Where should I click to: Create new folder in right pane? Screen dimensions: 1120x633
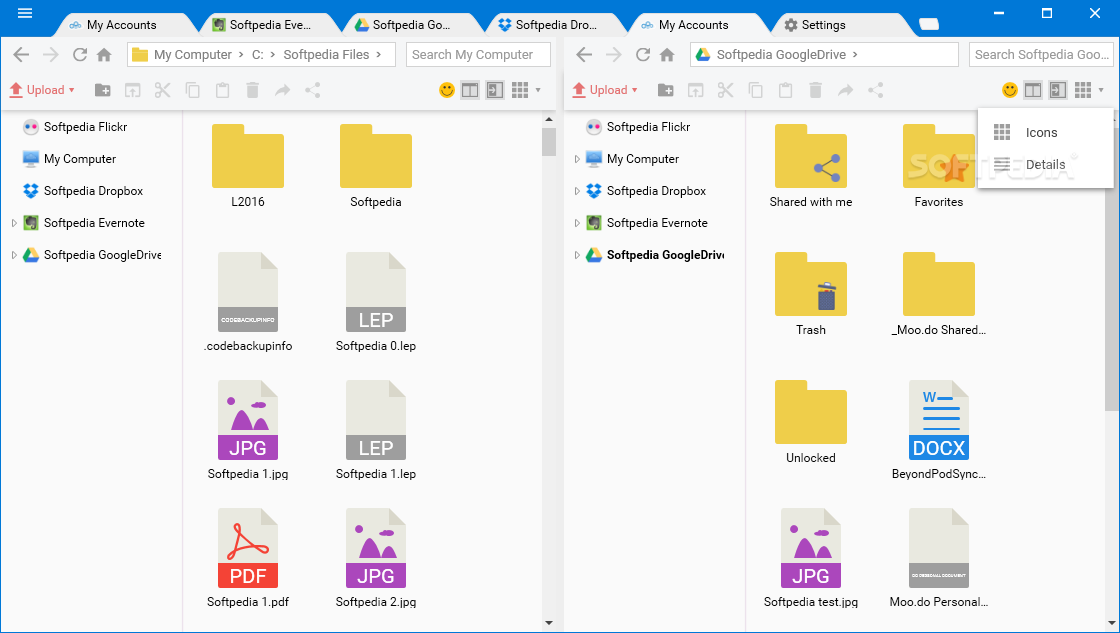coord(666,90)
